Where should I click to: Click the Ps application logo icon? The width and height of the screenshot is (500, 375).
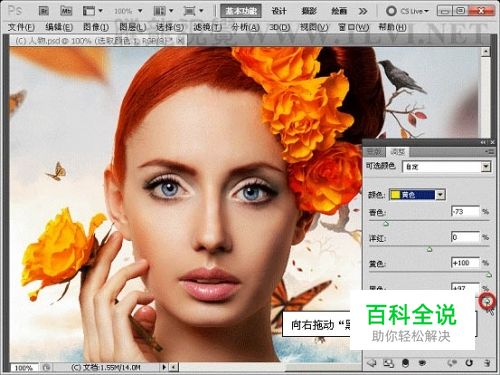click(x=15, y=11)
